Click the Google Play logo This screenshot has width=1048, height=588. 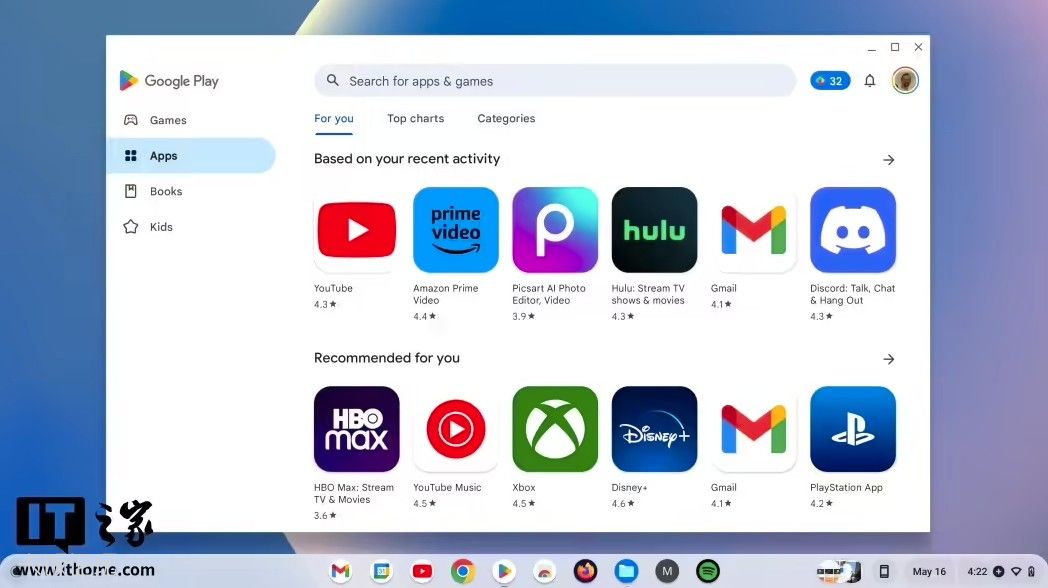tap(169, 81)
